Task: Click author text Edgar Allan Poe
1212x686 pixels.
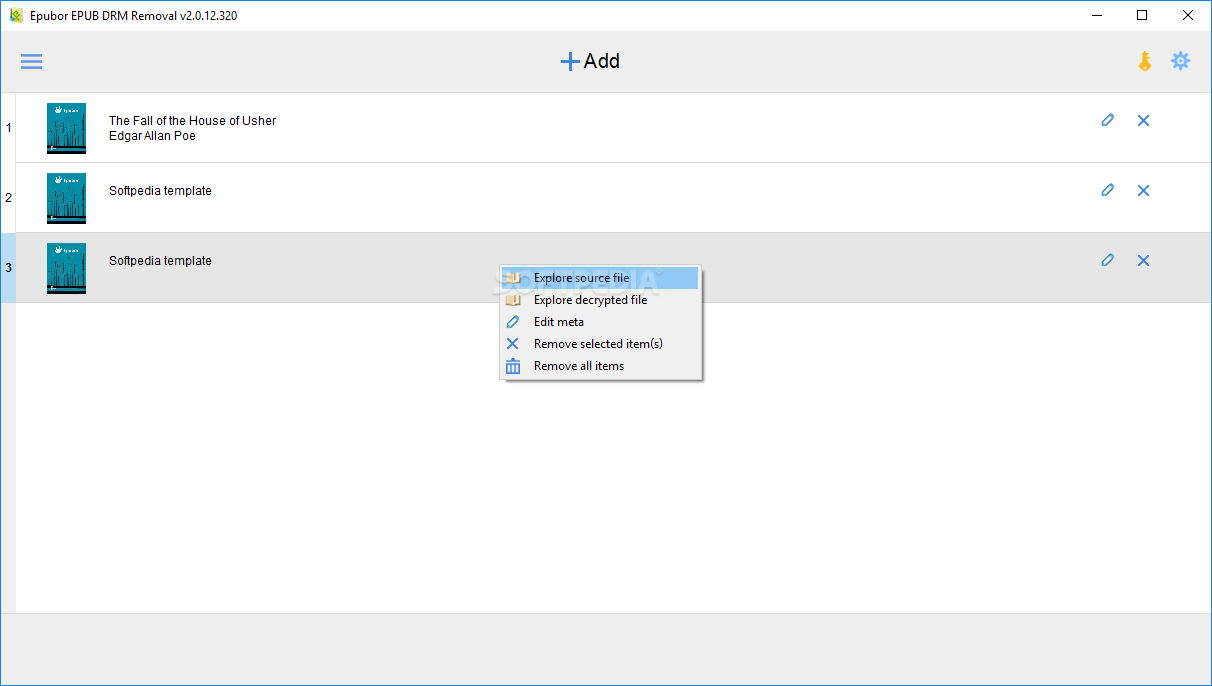Action: [x=152, y=136]
